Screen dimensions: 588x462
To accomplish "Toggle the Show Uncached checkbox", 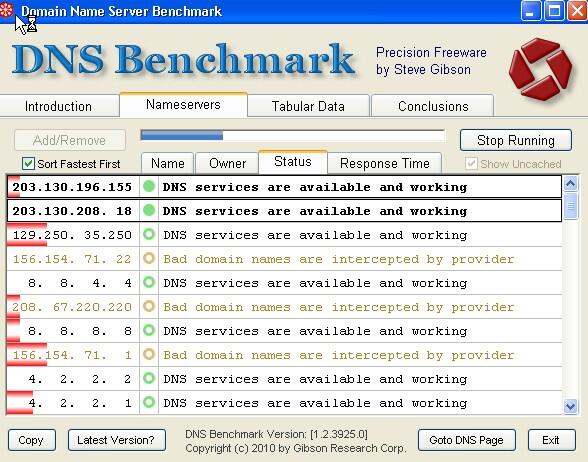I will (471, 164).
